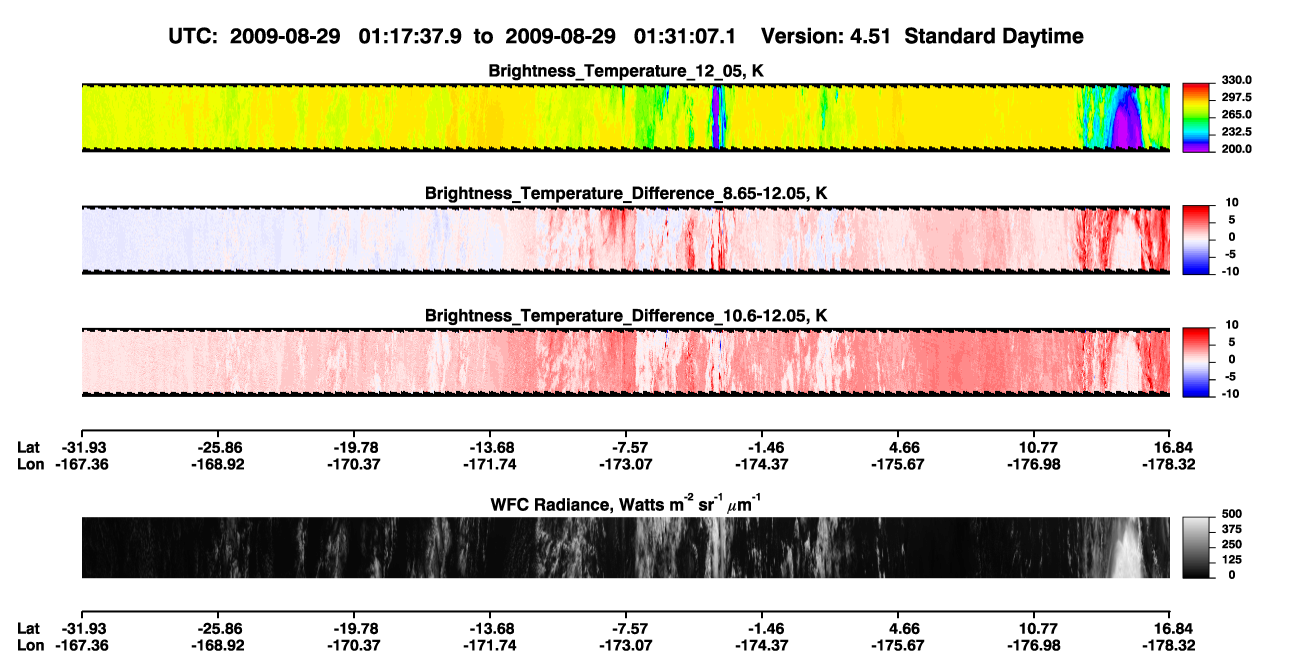Screen dimensions: 1300x667
Task: Click the Lon label on the bottom axis
Action: [30, 646]
